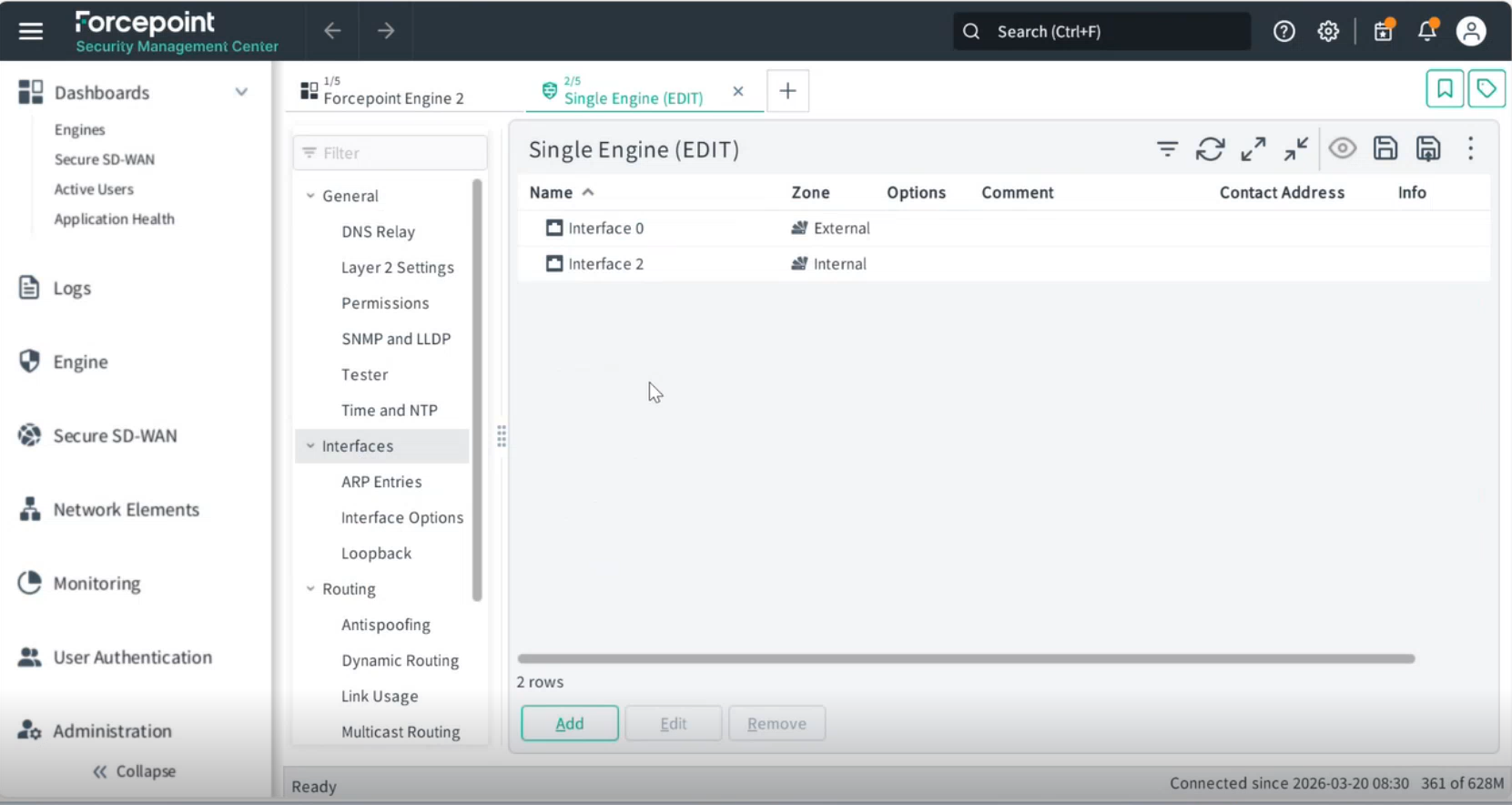Open Secure SD-WAN under Dashboards
Viewport: 1512px width, 805px height.
pyautogui.click(x=105, y=159)
